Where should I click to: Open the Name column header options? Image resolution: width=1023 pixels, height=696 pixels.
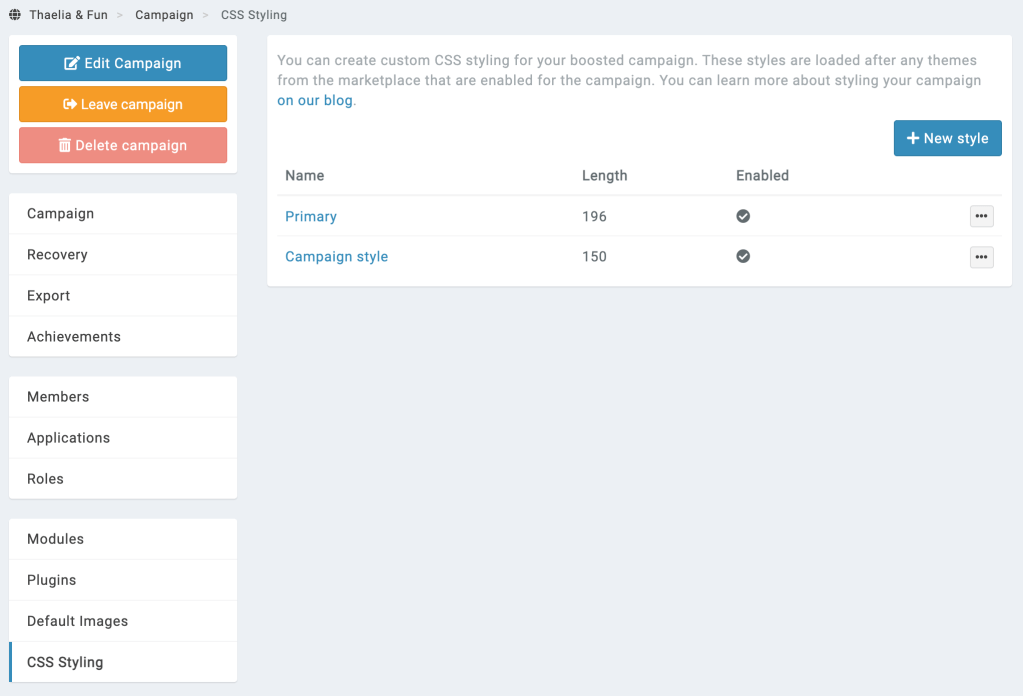pyautogui.click(x=304, y=175)
